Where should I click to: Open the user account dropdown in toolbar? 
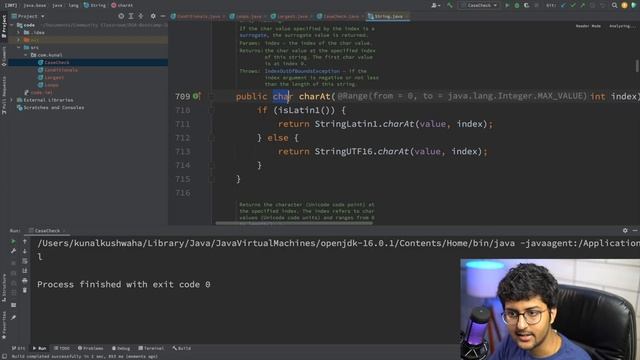point(436,5)
